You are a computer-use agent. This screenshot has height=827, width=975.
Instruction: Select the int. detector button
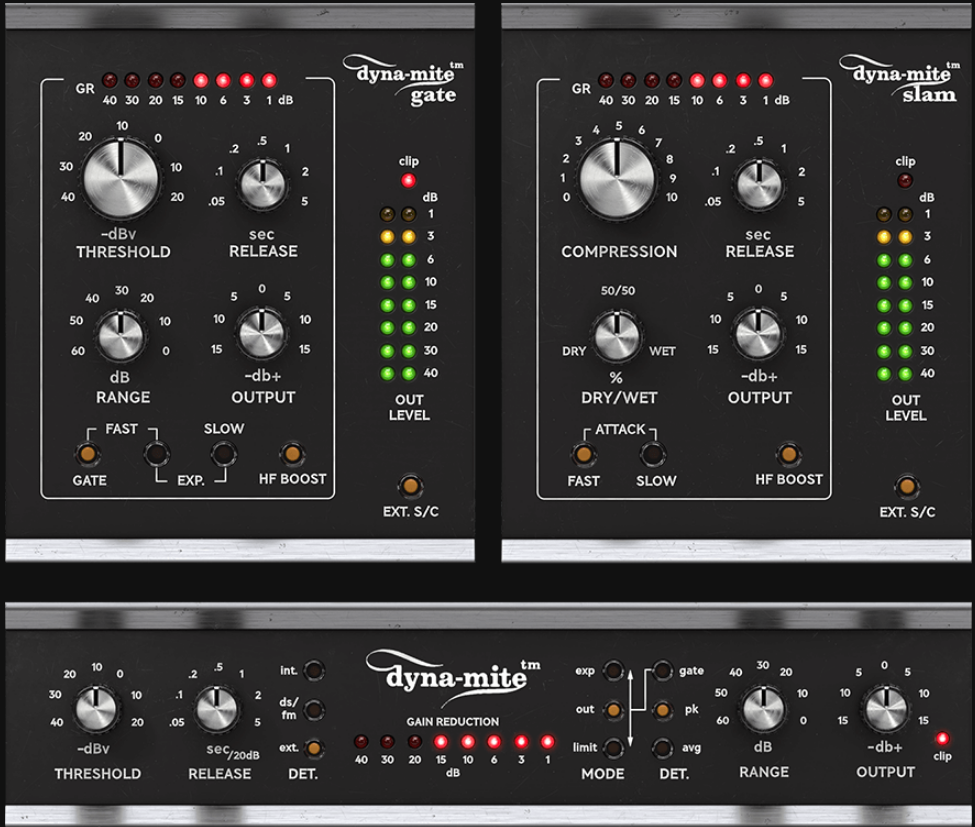click(x=314, y=671)
